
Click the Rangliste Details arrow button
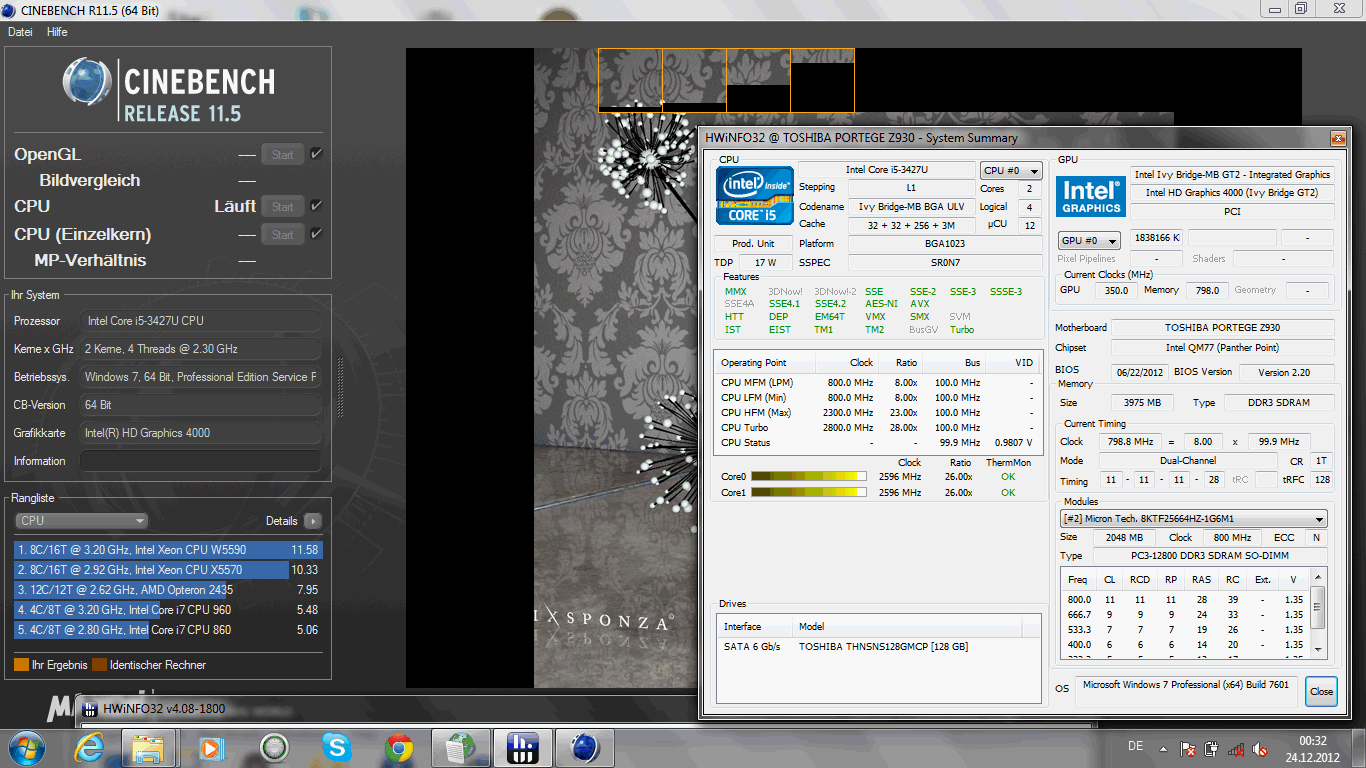coord(313,521)
